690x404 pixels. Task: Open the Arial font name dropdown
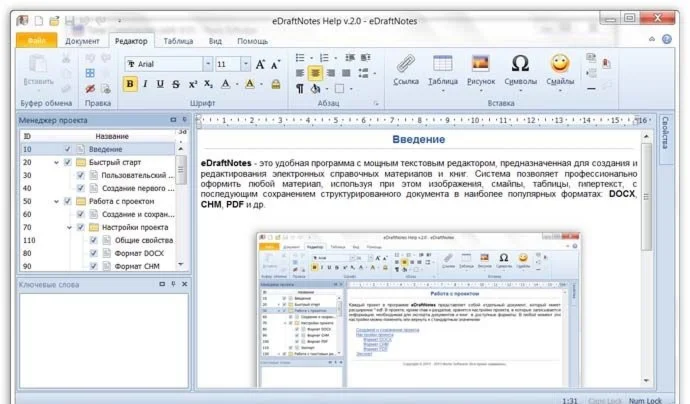pos(208,64)
